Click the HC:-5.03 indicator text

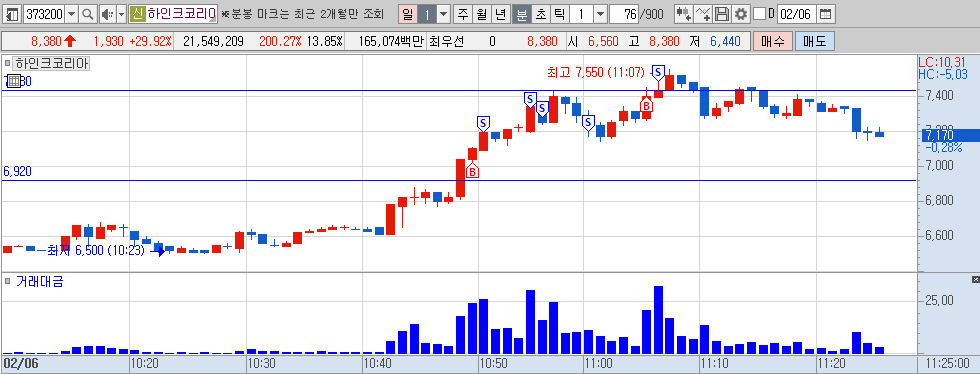point(942,74)
